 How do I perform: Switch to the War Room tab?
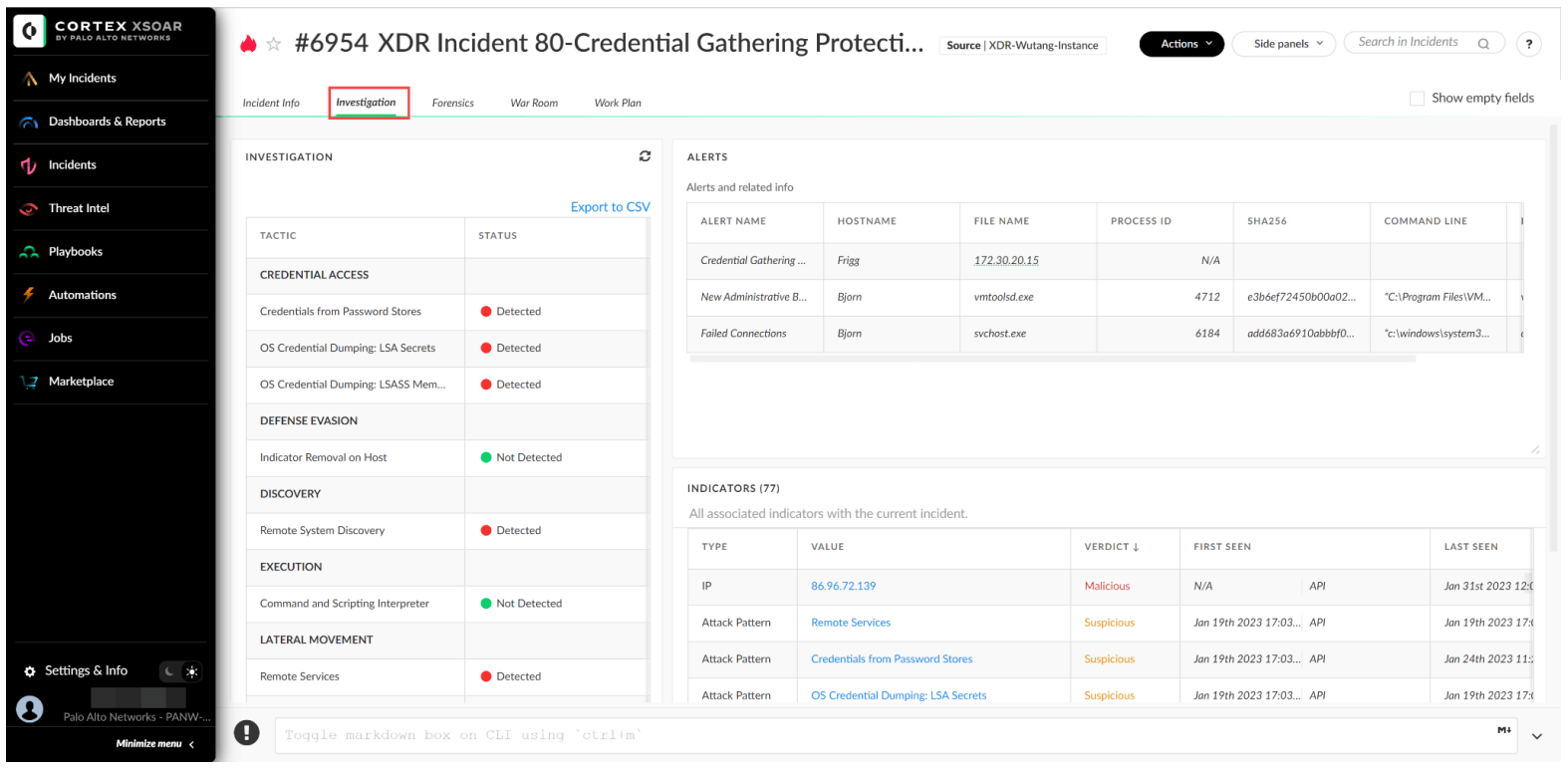click(534, 104)
